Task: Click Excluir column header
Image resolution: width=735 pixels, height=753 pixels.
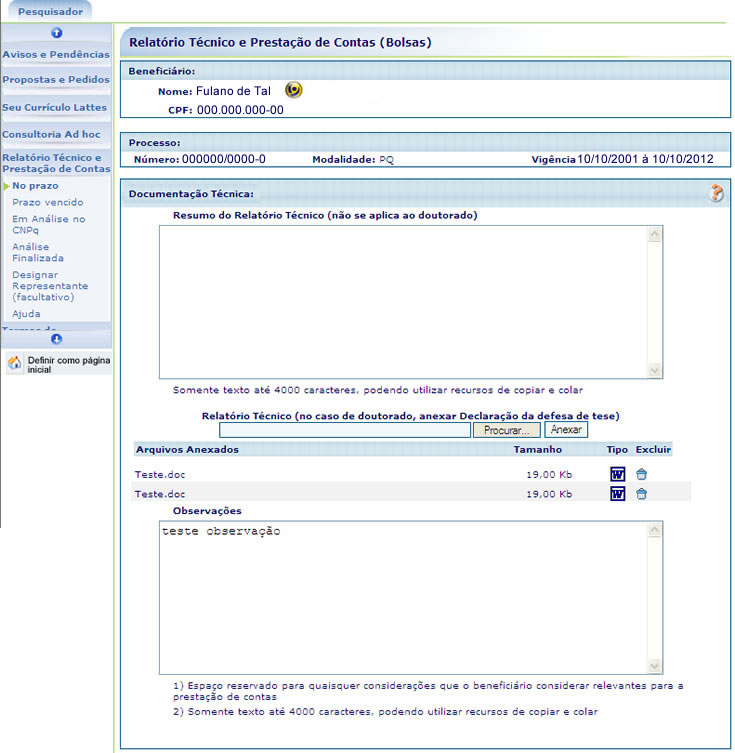Action: [x=653, y=449]
